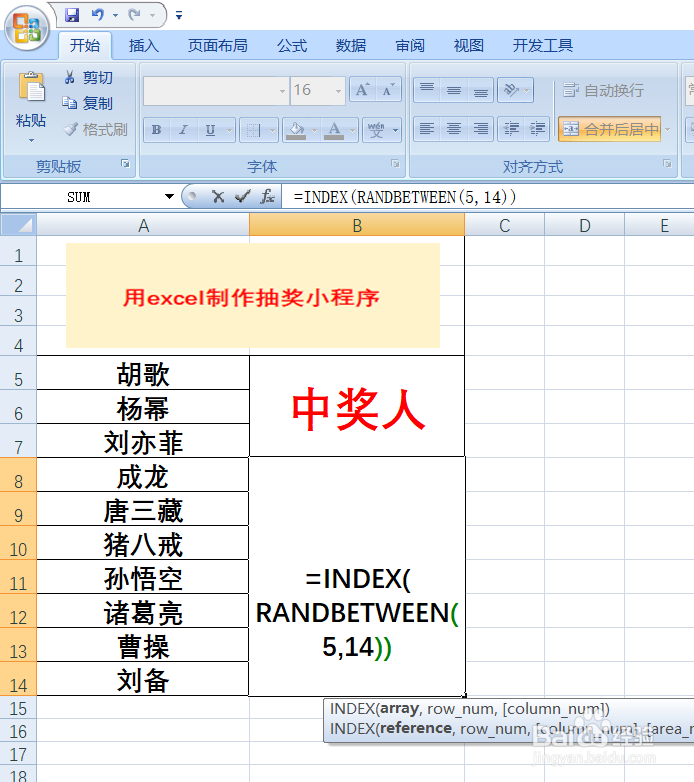Align text to bottom of cell
The width and height of the screenshot is (694, 782).
coord(481,90)
